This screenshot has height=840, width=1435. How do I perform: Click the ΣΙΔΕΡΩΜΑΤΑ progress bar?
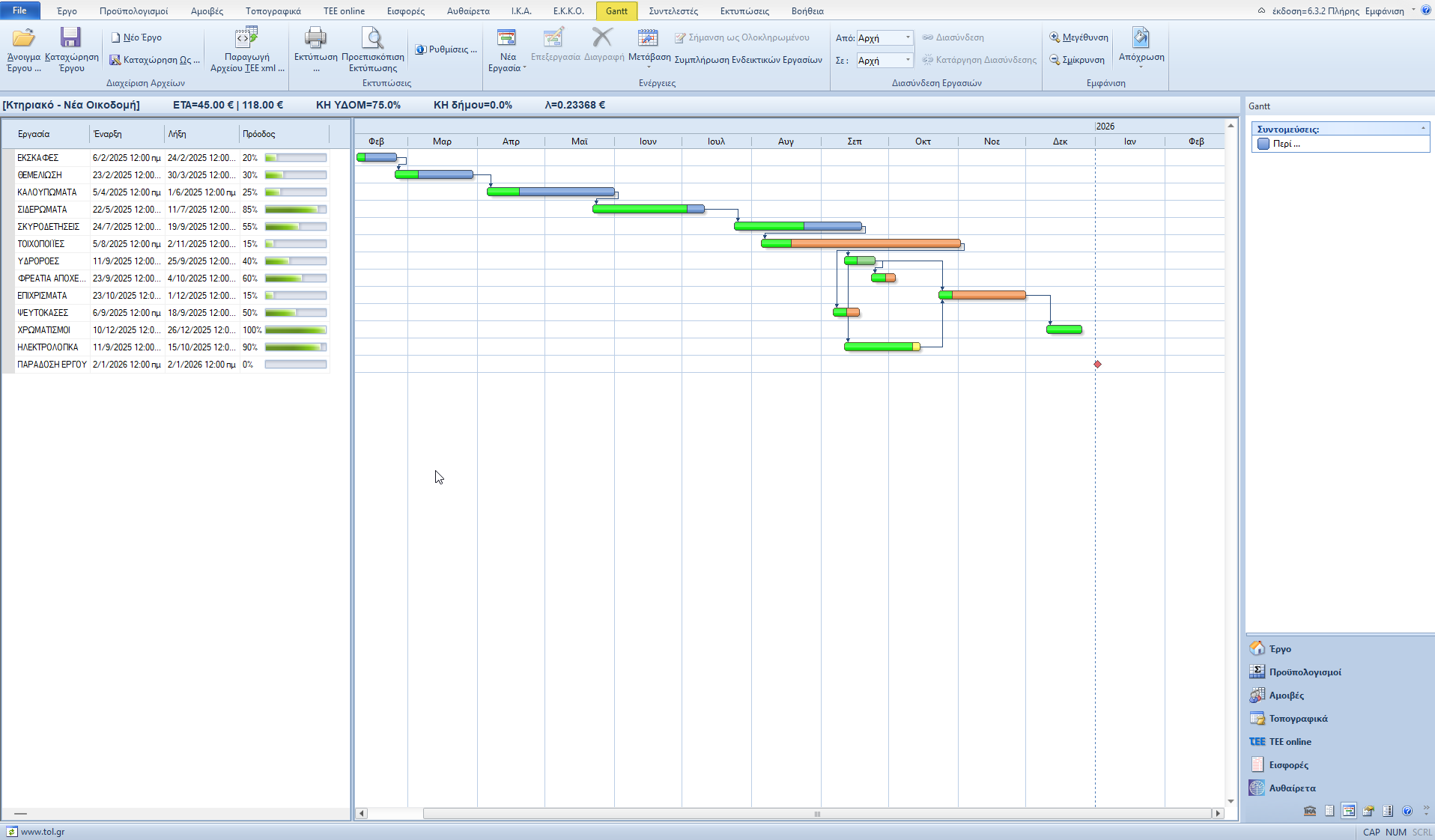point(296,210)
